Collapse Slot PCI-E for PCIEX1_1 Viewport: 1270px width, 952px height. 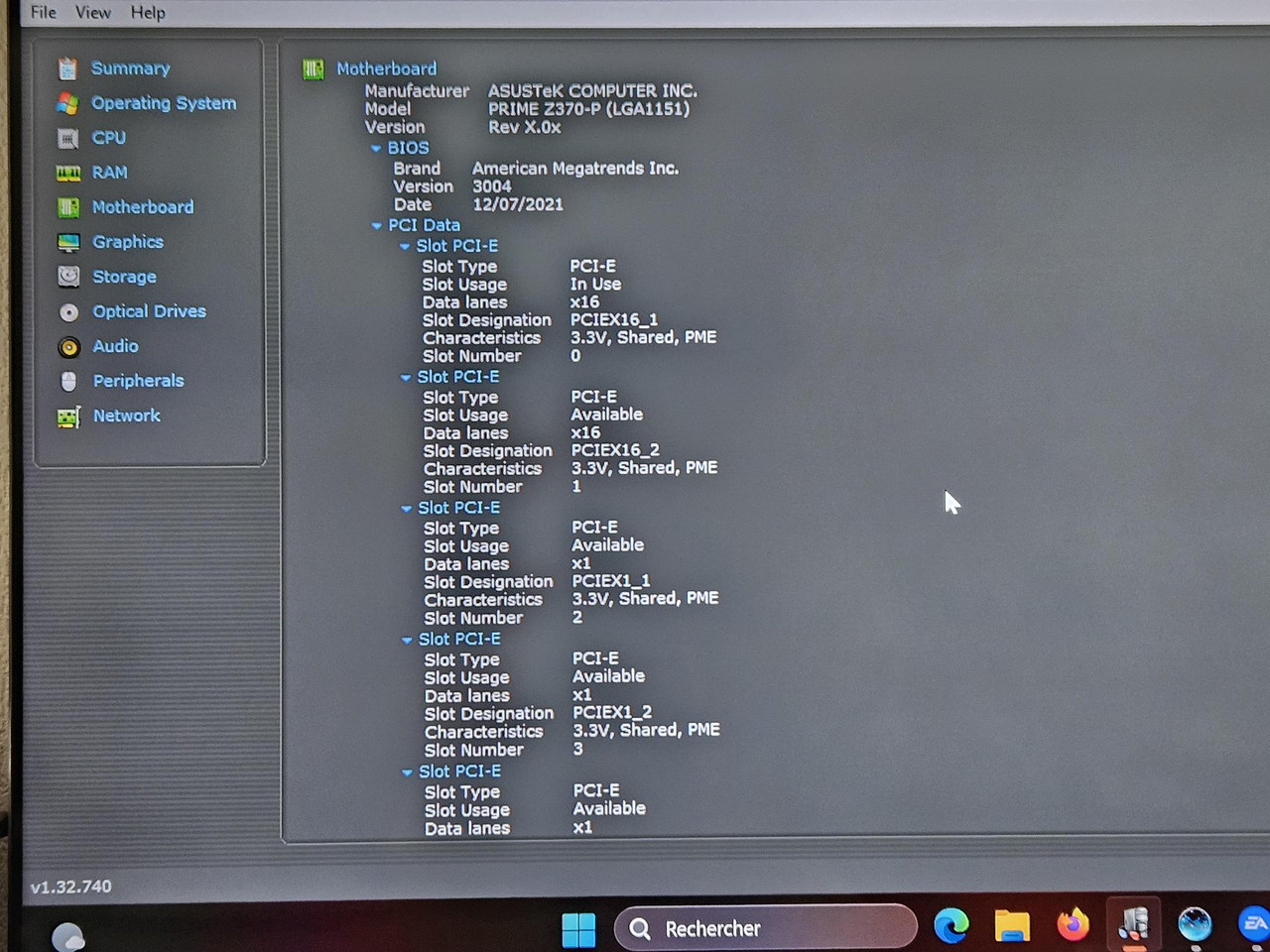pos(406,509)
